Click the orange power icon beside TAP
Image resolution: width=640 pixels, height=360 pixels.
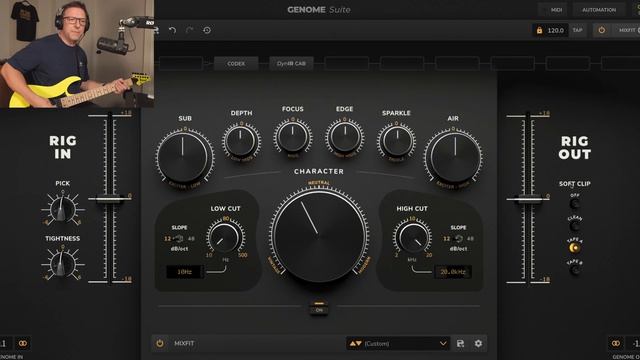pos(602,30)
